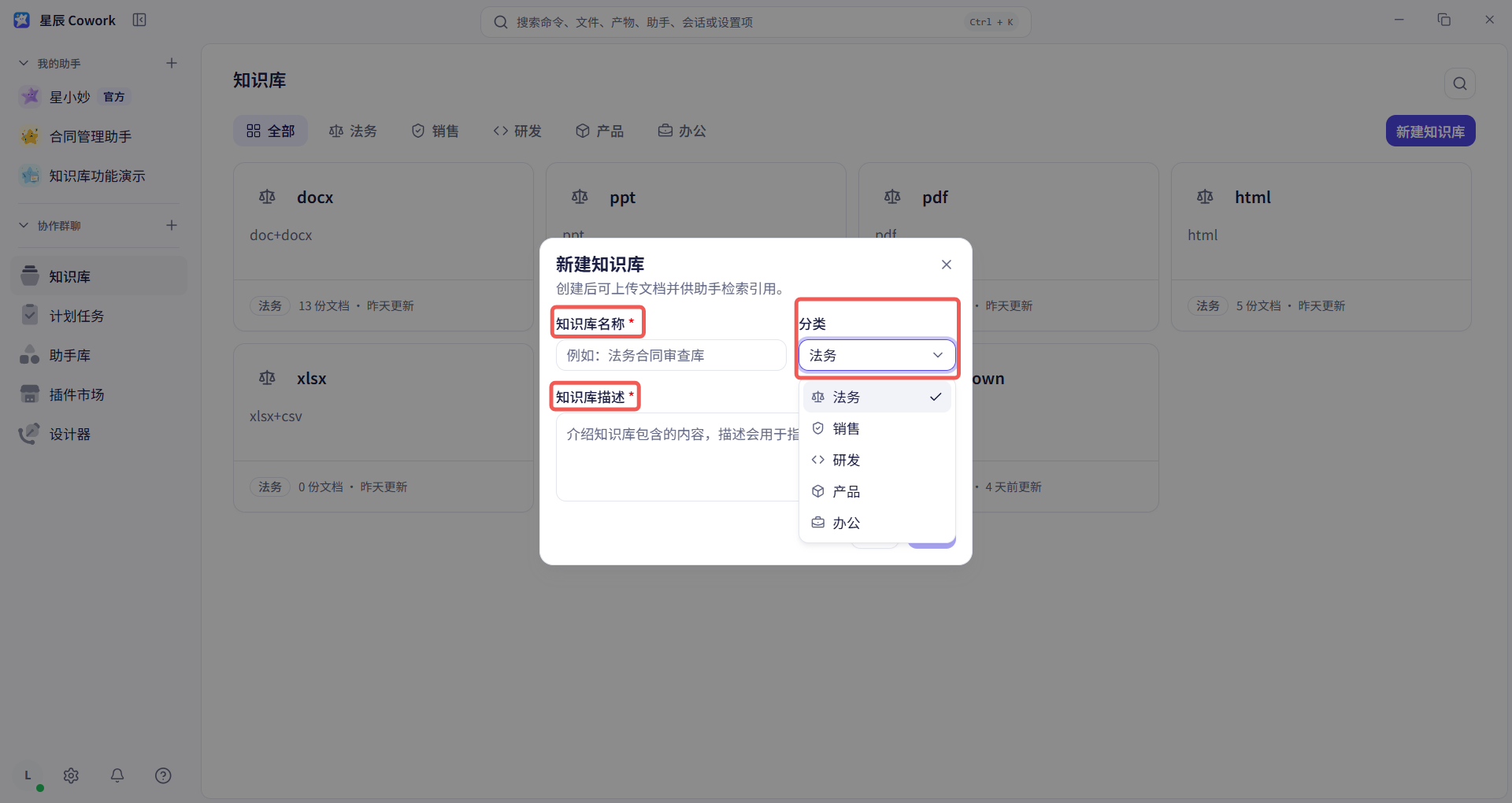
Task: Open the notifications bell icon
Action: pyautogui.click(x=117, y=775)
